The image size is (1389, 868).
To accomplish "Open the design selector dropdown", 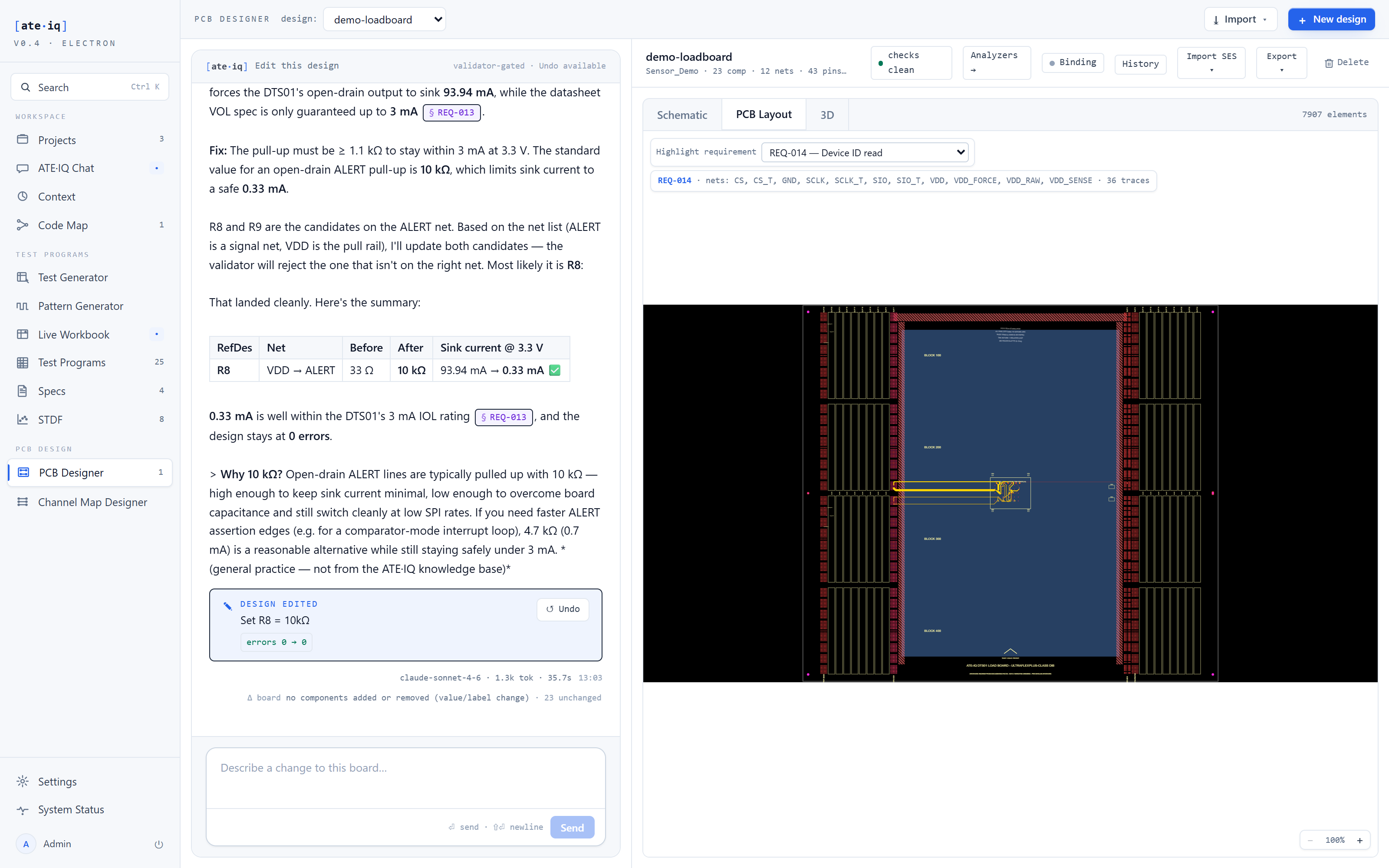I will click(385, 20).
